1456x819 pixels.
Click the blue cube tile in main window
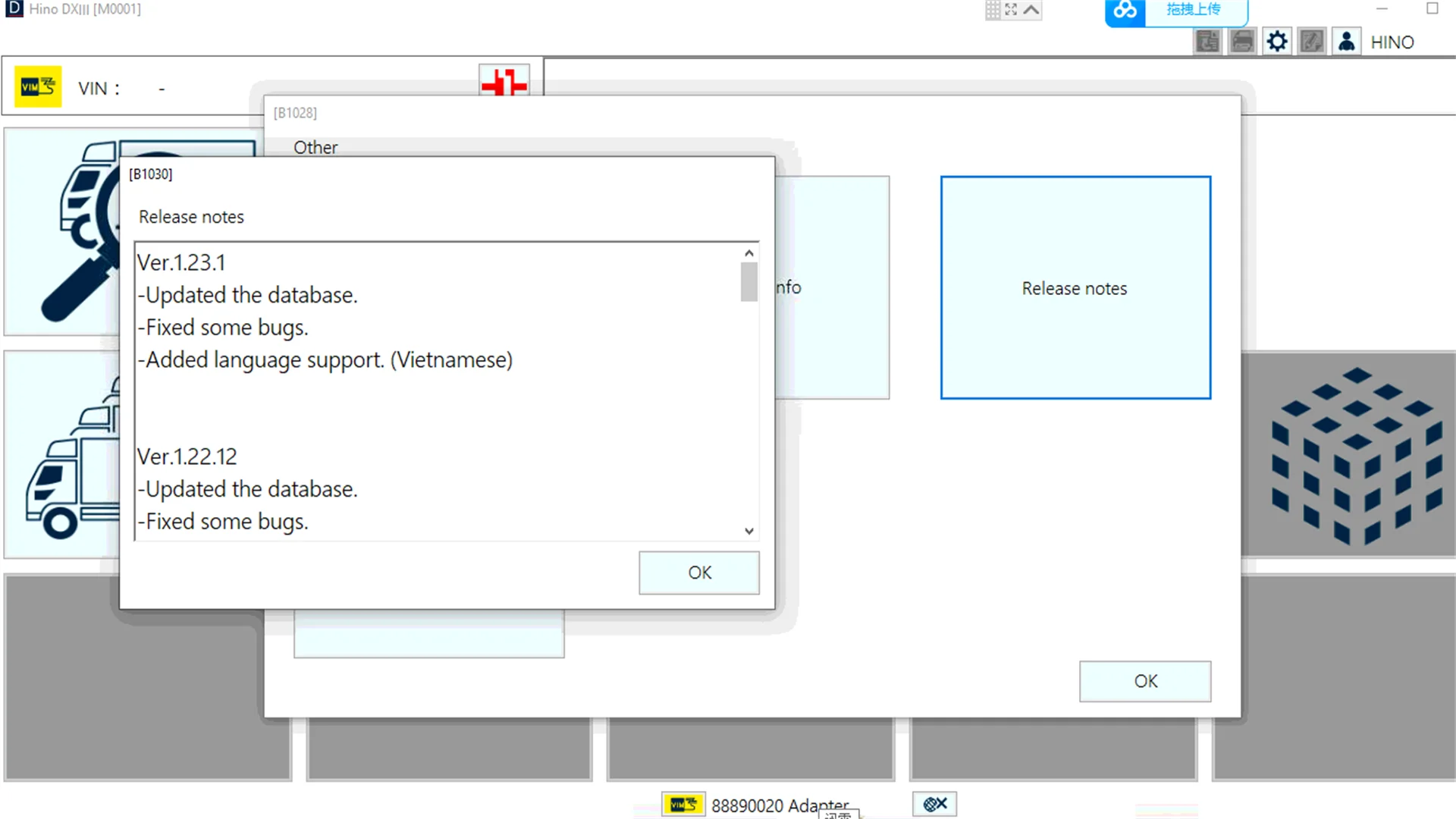point(1348,454)
